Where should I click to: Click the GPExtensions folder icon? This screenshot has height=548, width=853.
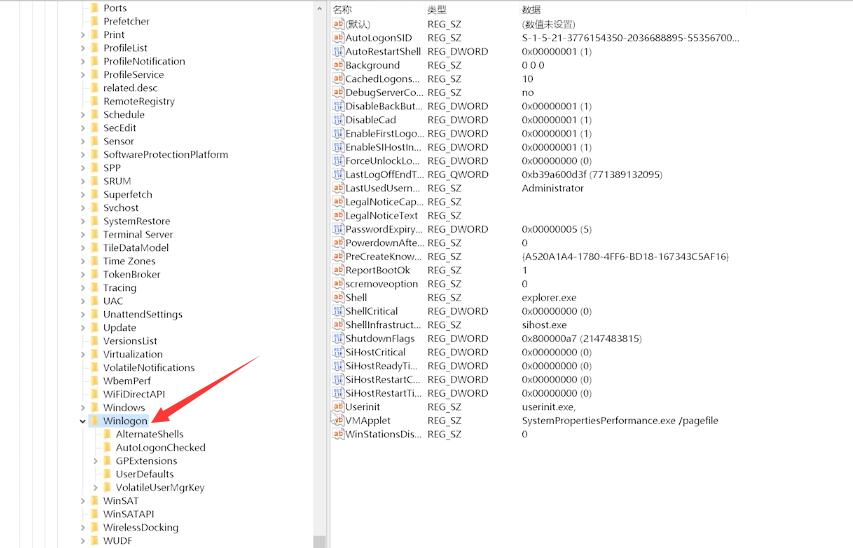[107, 460]
